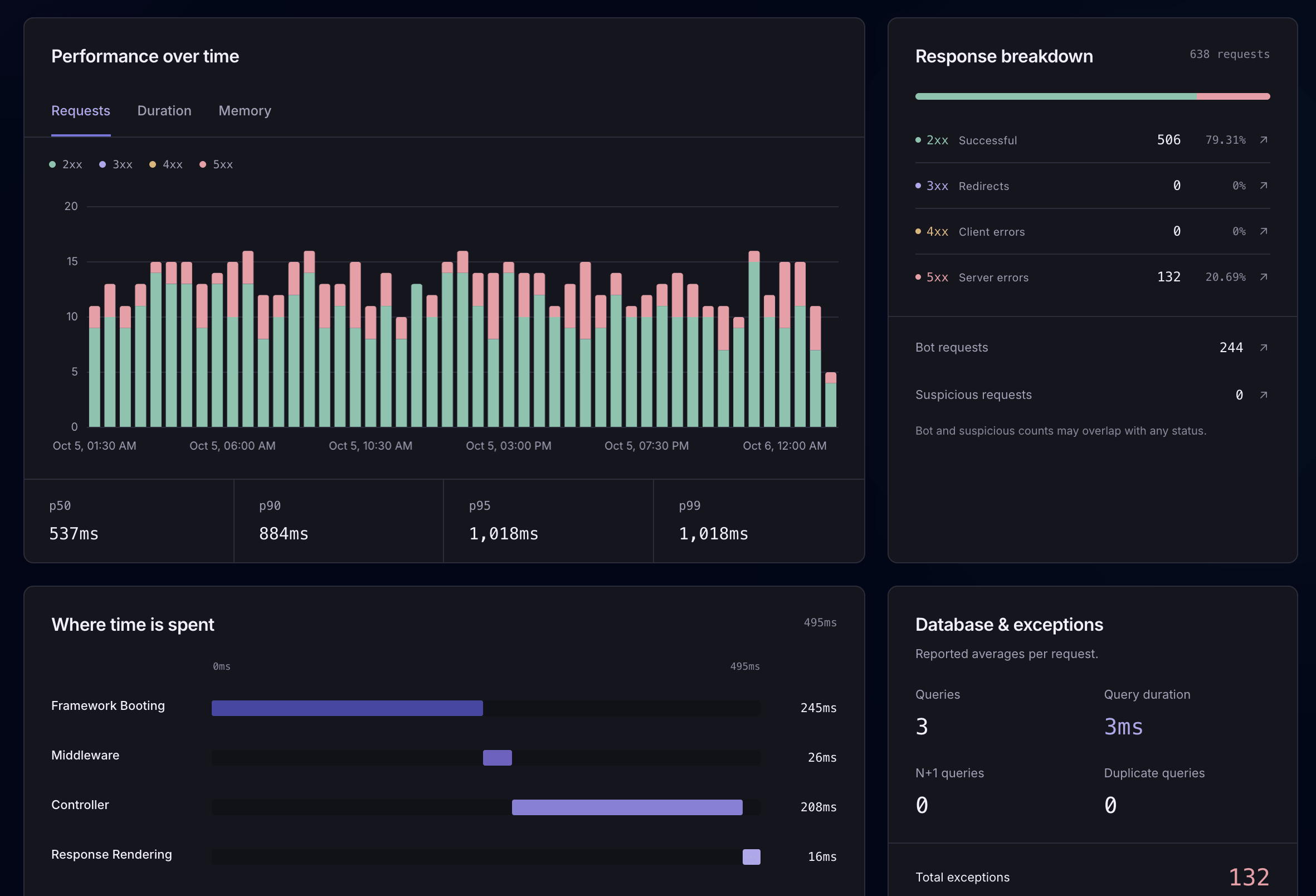
Task: Open Bot requests arrow icon
Action: 1263,348
